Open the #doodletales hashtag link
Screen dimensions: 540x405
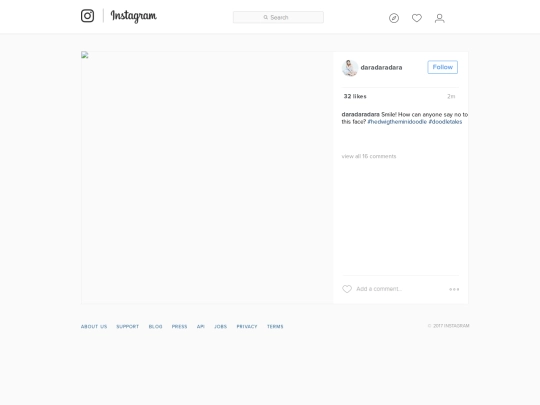click(x=445, y=122)
